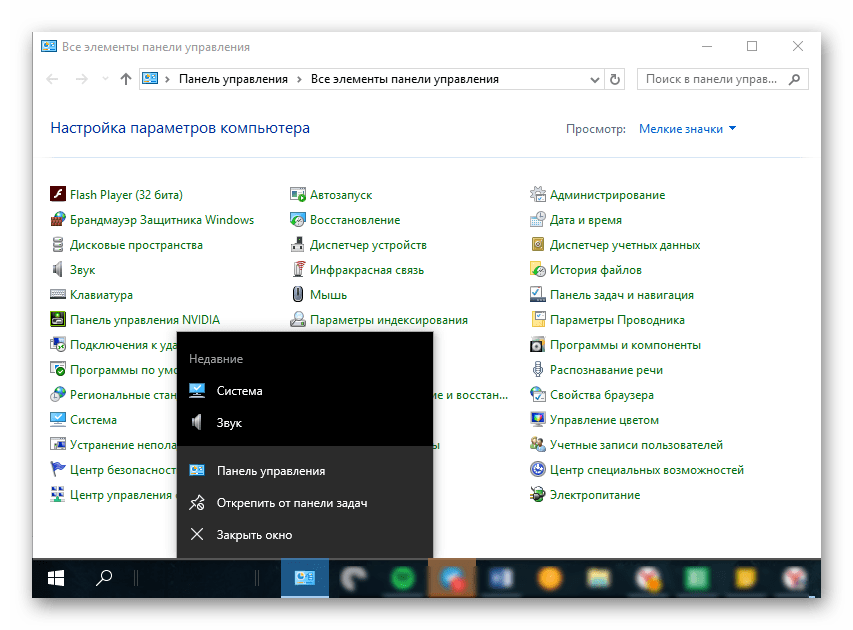Click the Forward navigation arrow
Image resolution: width=853 pixels, height=630 pixels.
click(82, 79)
